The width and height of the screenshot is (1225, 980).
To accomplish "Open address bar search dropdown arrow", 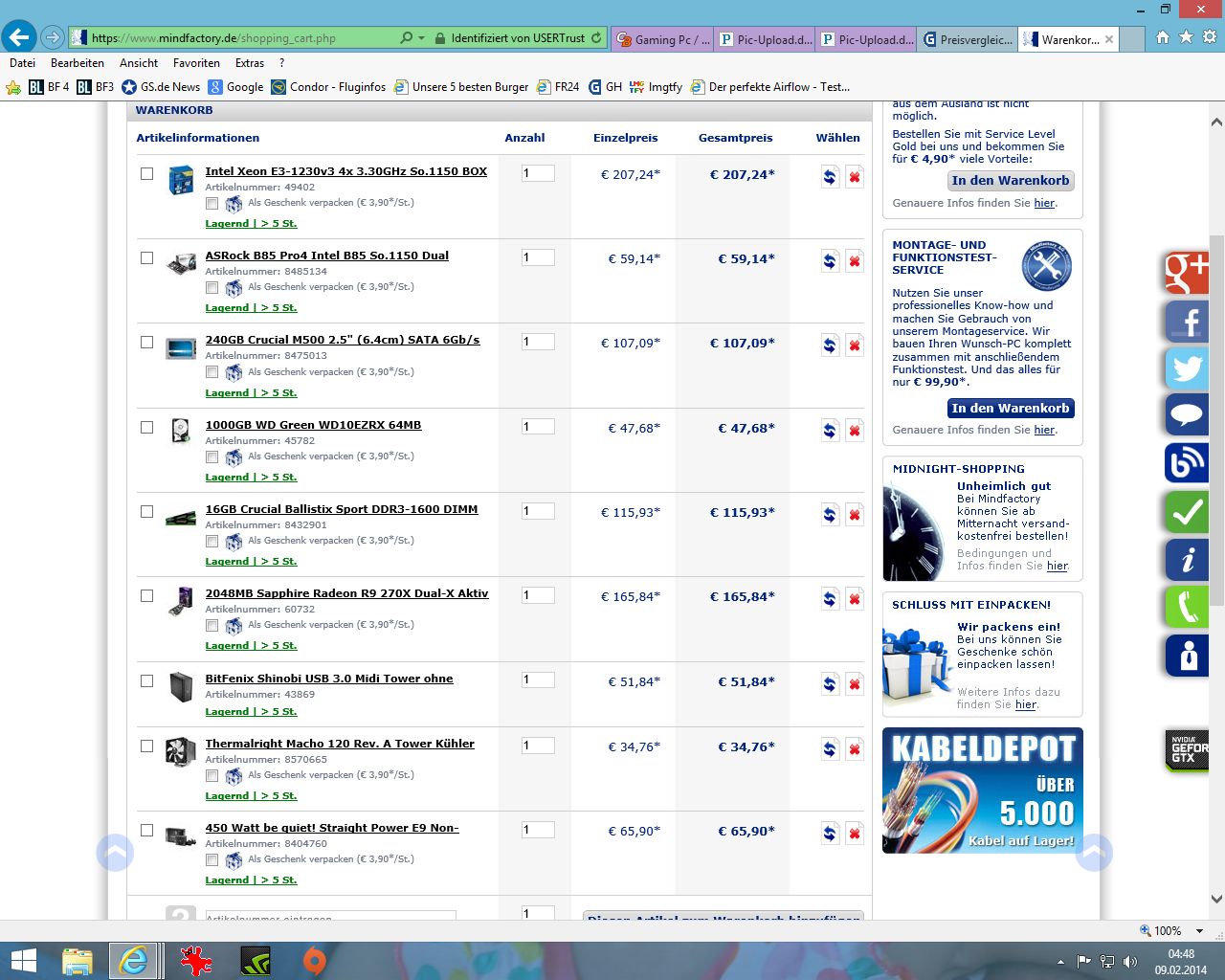I will click(422, 38).
